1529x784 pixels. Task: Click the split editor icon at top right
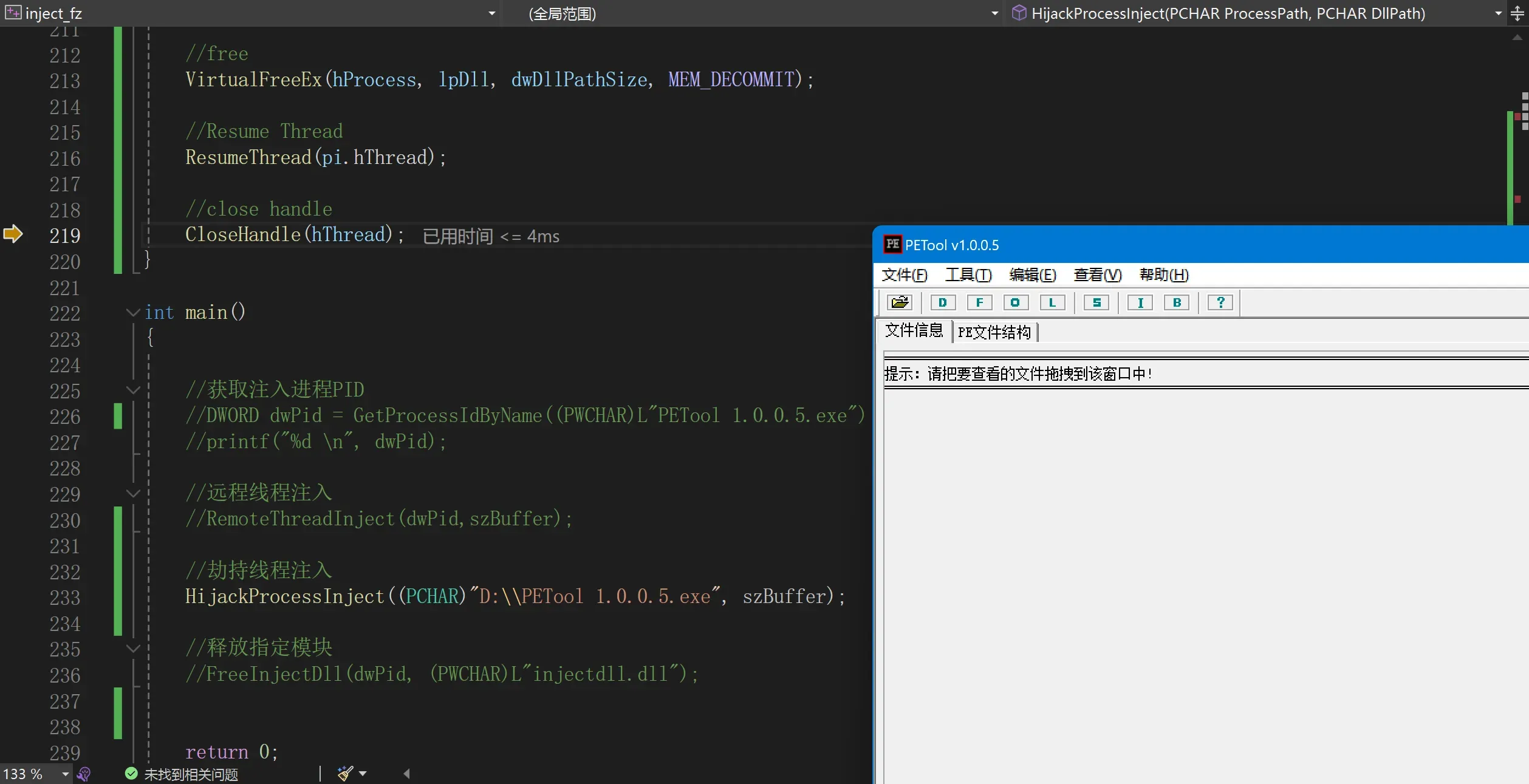1517,13
